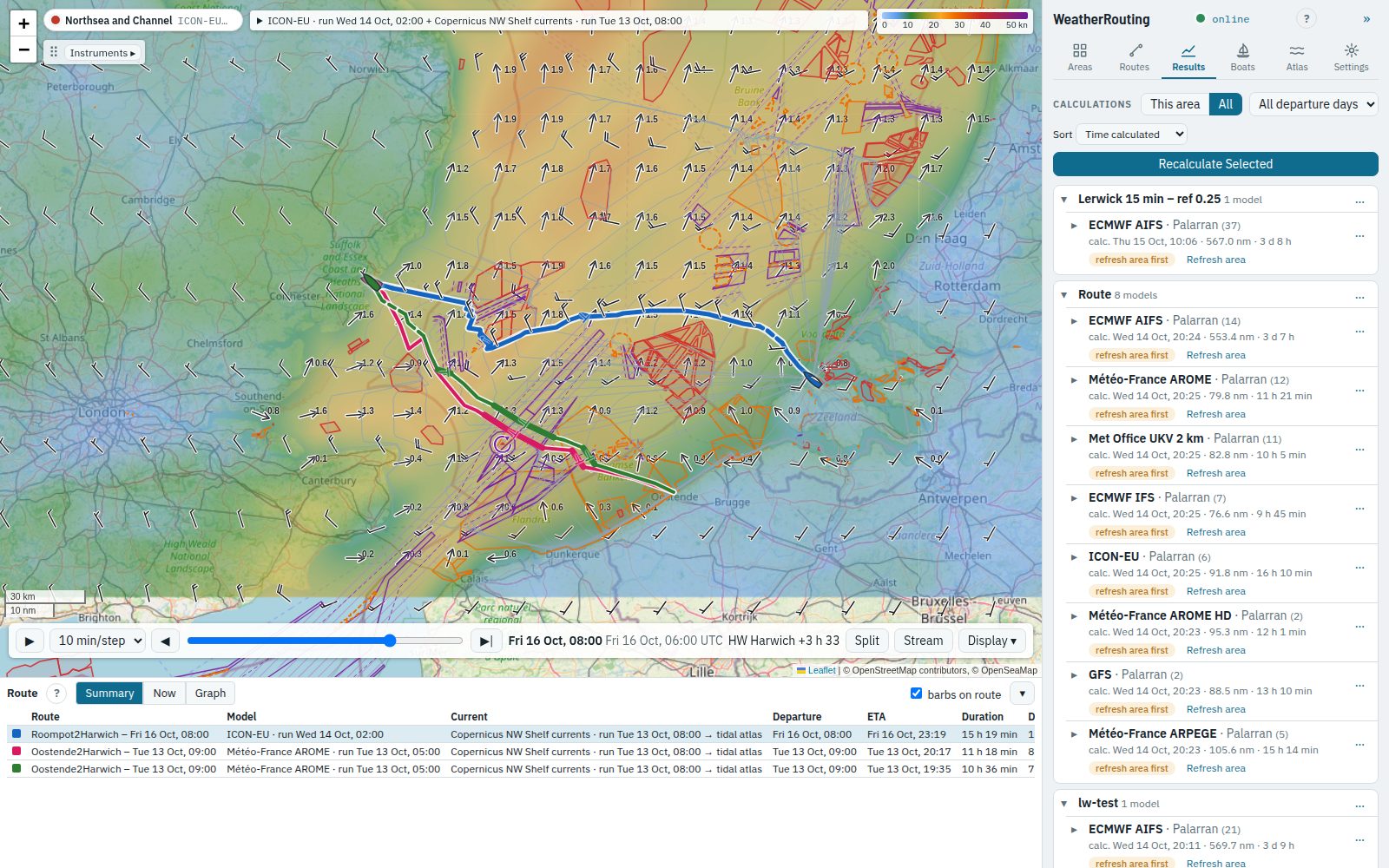Click the Split button

(x=866, y=641)
